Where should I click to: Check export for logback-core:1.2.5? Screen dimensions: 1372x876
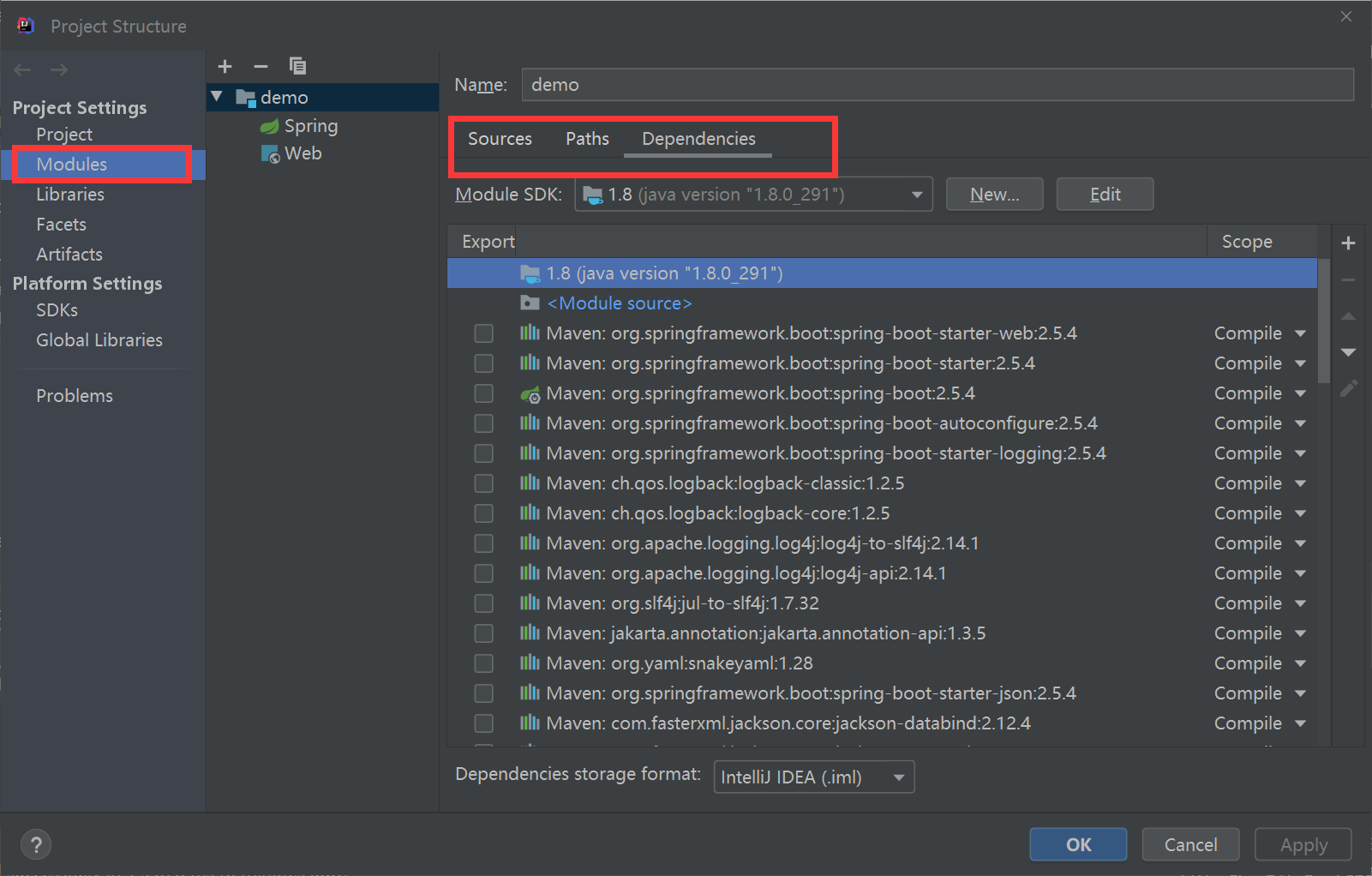coord(484,513)
